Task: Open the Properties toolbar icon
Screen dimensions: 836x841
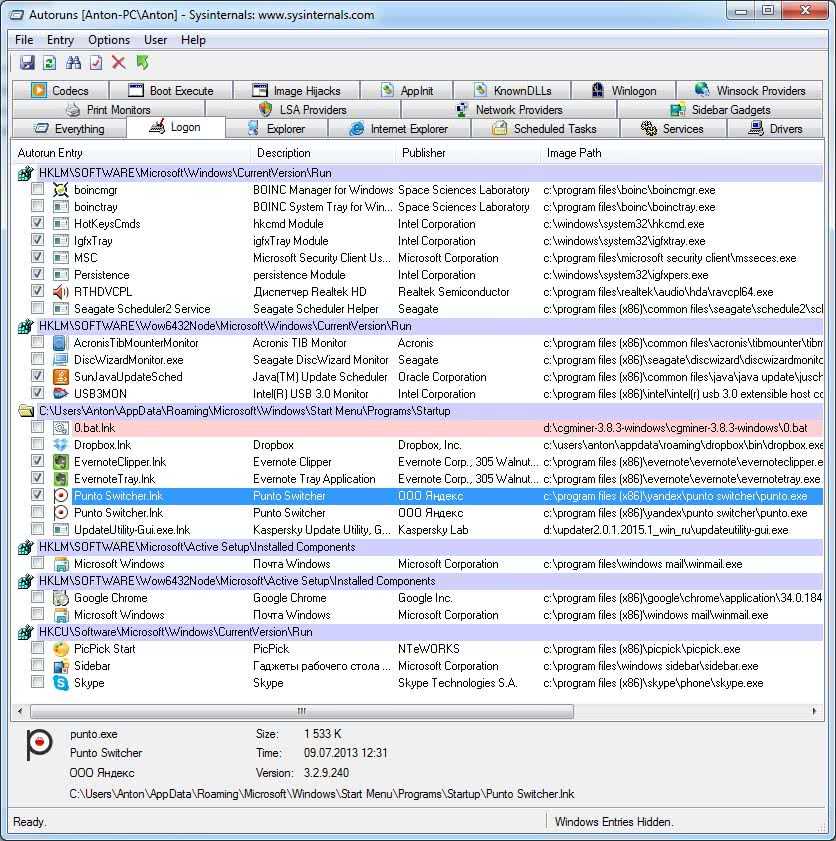Action: [96, 63]
